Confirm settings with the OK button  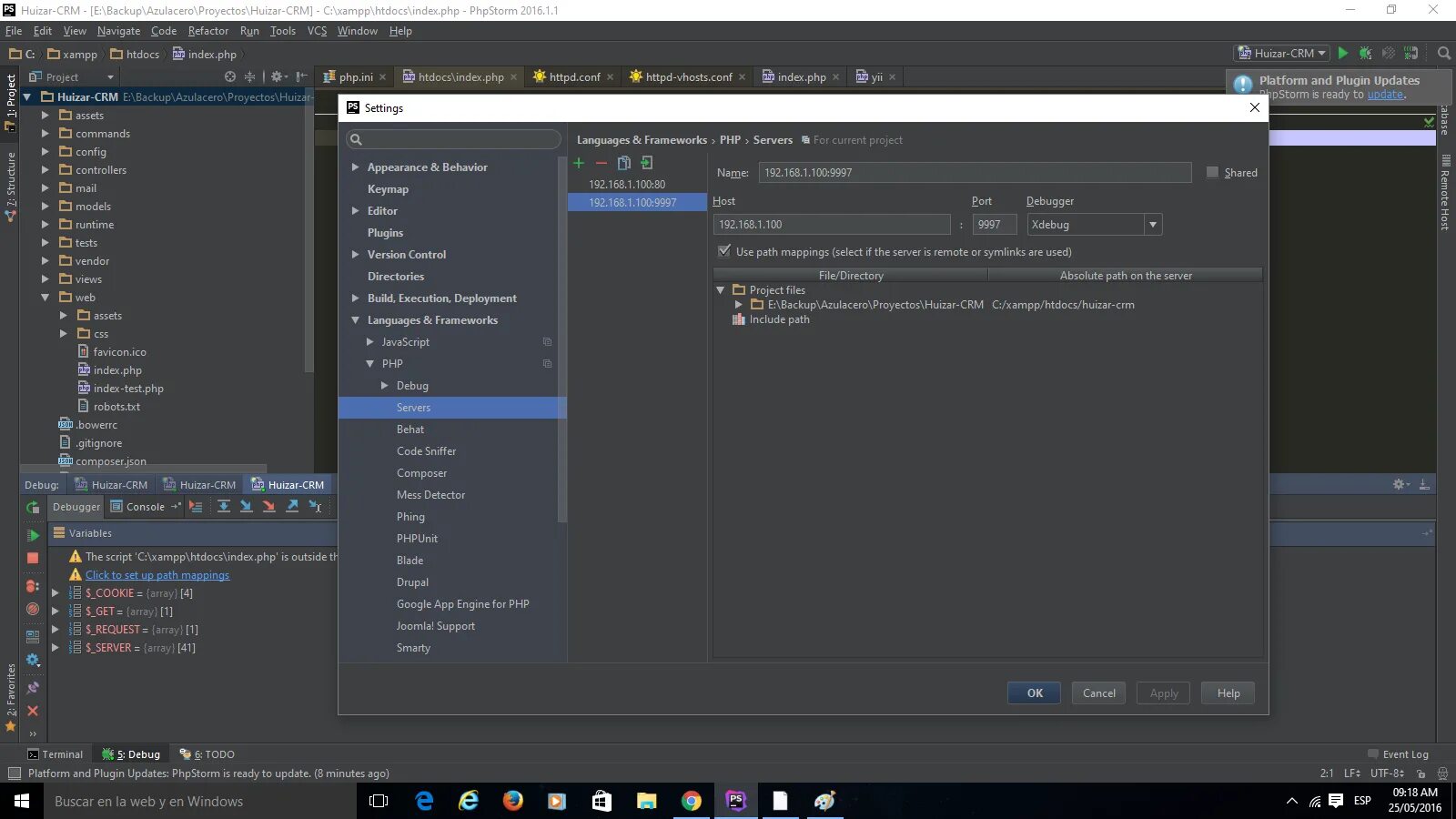tap(1035, 693)
